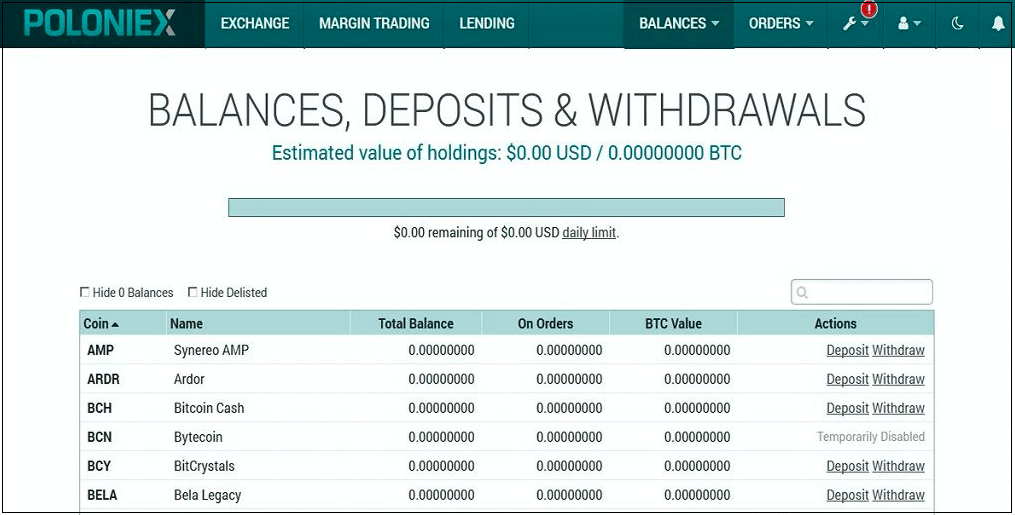Select the AMP coin symbol

click(x=100, y=351)
